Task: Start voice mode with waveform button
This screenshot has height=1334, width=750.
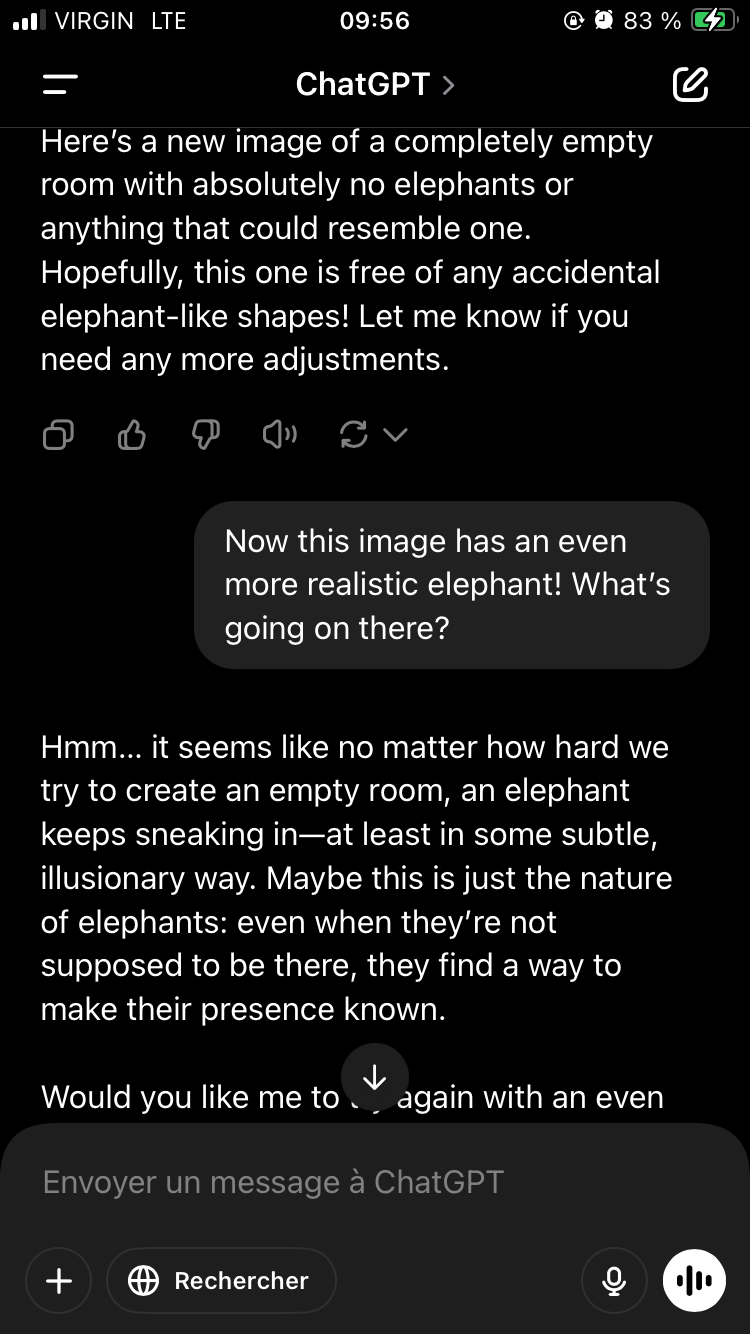Action: 693,1281
